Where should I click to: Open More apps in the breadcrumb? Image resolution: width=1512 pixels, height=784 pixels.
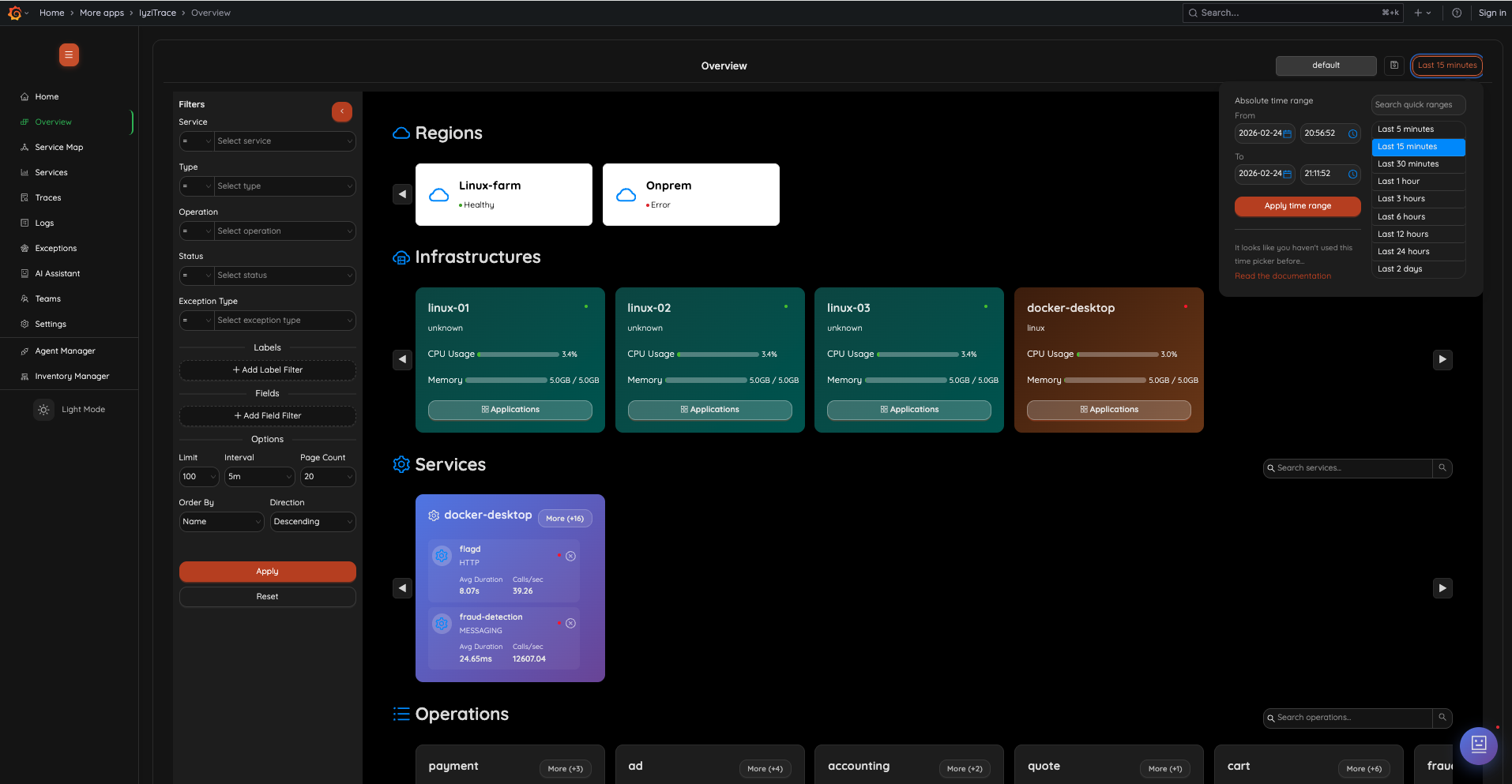(102, 13)
